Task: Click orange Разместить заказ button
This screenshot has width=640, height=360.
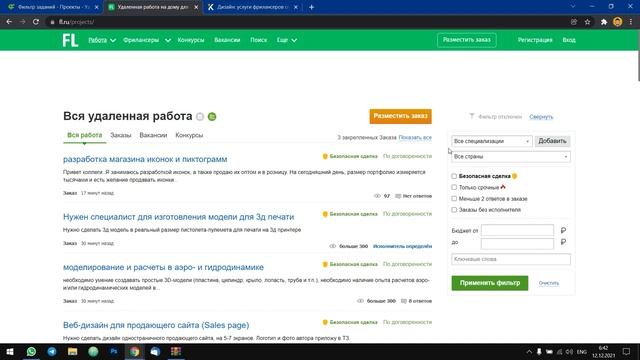Action: [400, 116]
